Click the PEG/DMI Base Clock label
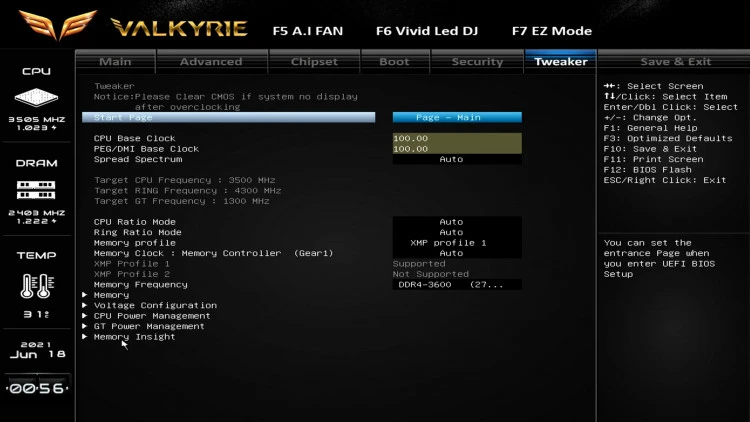Image resolution: width=750 pixels, height=422 pixels. pyautogui.click(x=146, y=149)
